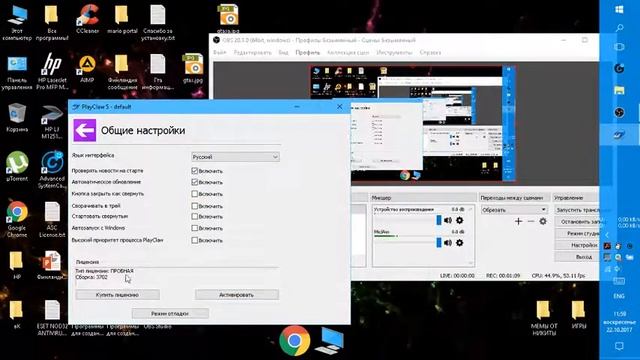The image size is (640, 360).
Task: Click the 'CPU: 44.9%, 53.11 fps' status text
Action: (558, 276)
